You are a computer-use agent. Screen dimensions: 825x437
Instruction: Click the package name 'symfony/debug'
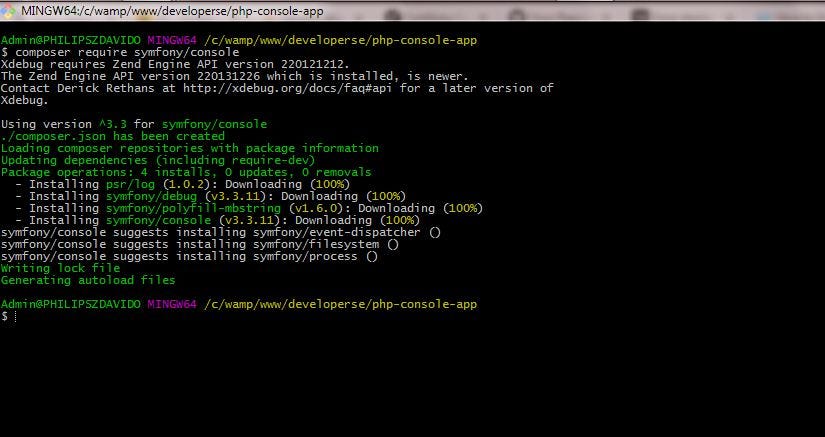[x=152, y=197]
